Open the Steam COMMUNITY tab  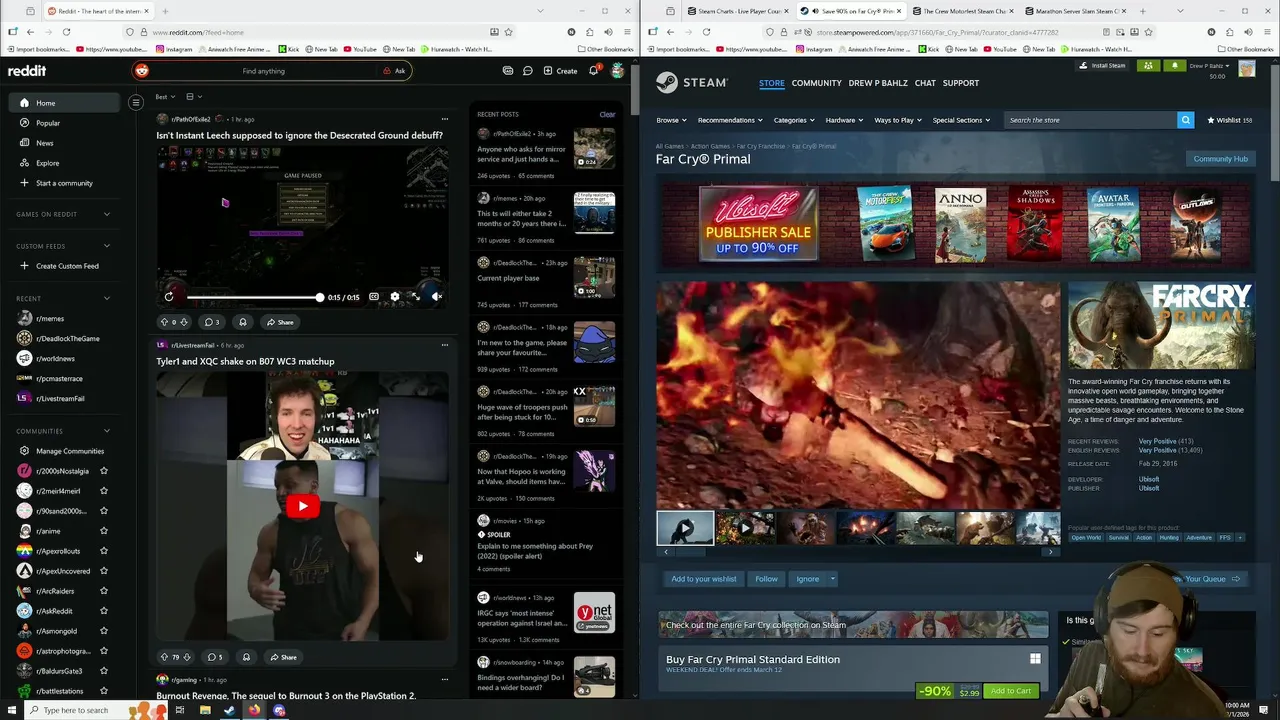[x=816, y=83]
